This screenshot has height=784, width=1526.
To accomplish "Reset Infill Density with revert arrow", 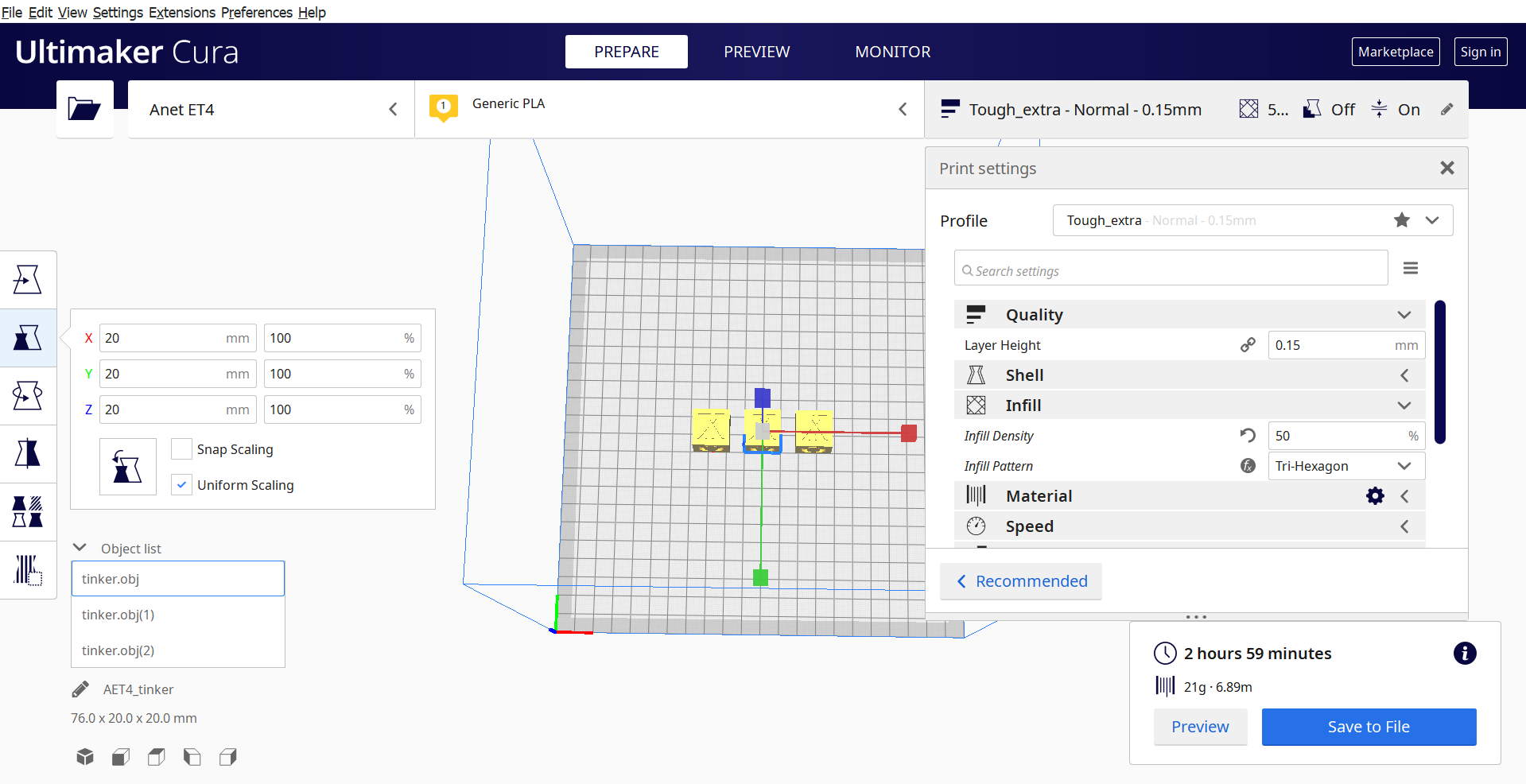I will tap(1248, 436).
